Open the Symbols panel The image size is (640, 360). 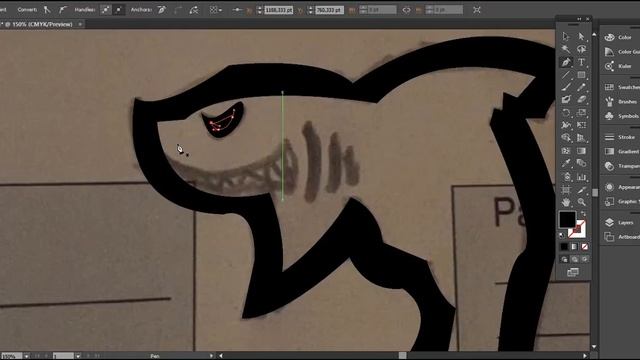click(622, 116)
